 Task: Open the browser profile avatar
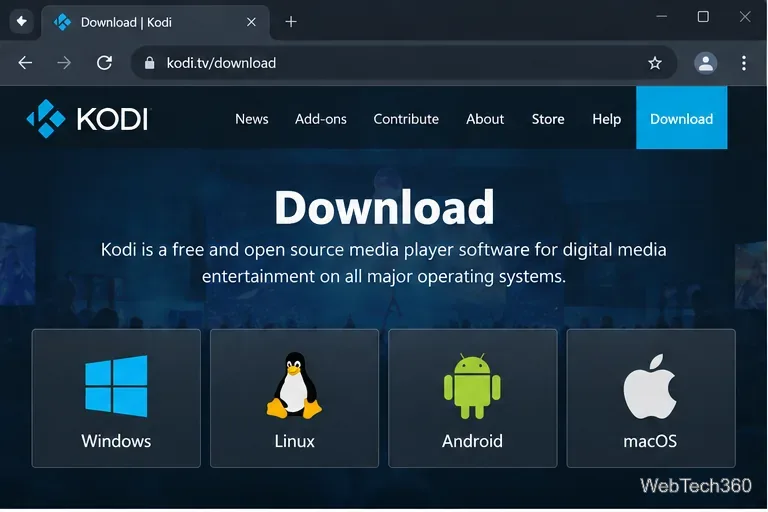point(705,63)
